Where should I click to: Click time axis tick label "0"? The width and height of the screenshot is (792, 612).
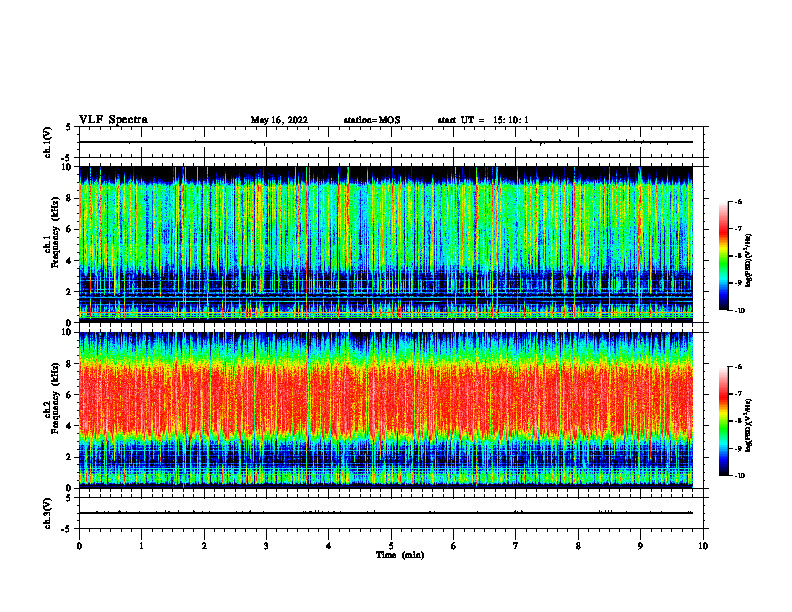79,546
